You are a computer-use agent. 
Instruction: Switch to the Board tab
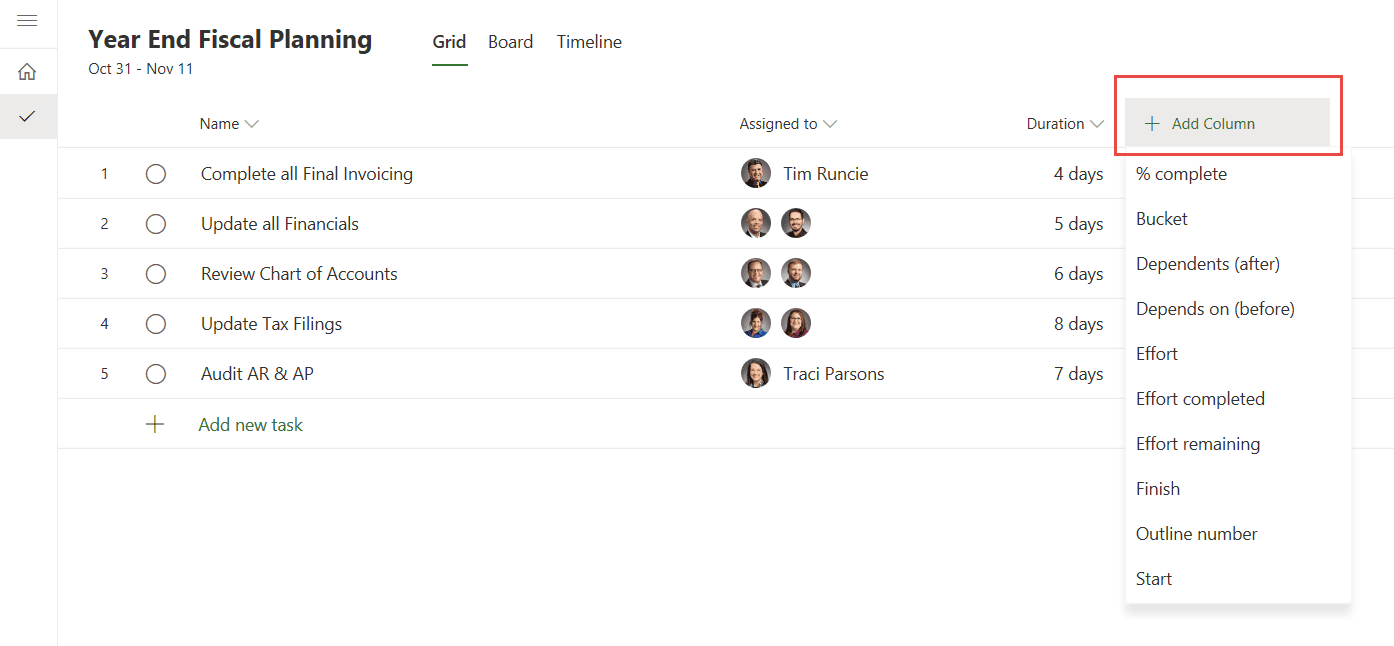[x=510, y=42]
